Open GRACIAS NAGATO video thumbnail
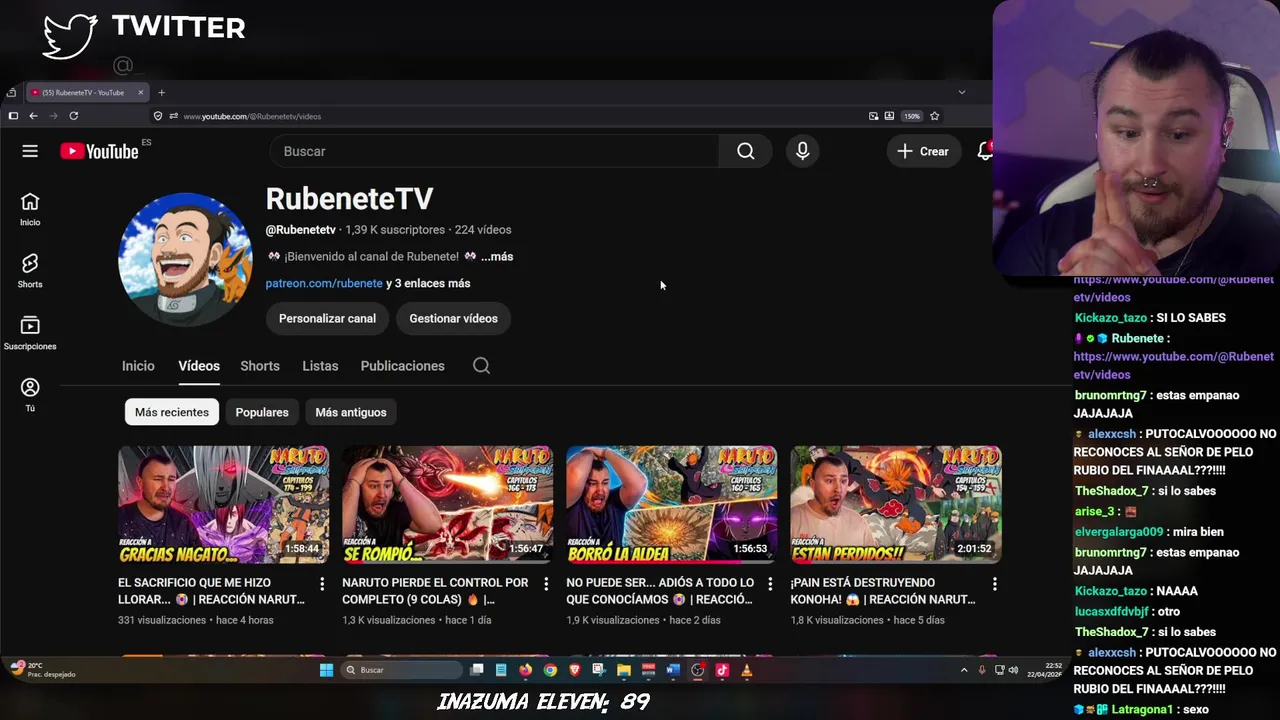 (223, 505)
